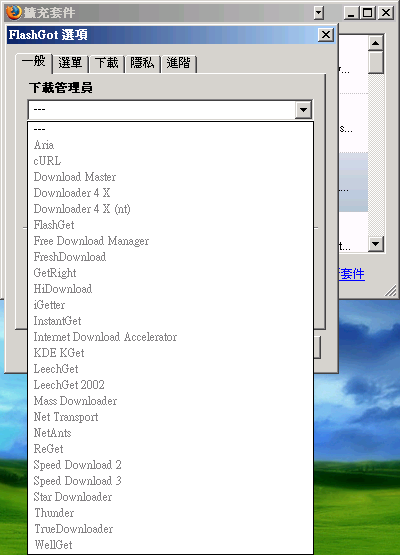Open the 套件 link in extensions window

point(352,274)
